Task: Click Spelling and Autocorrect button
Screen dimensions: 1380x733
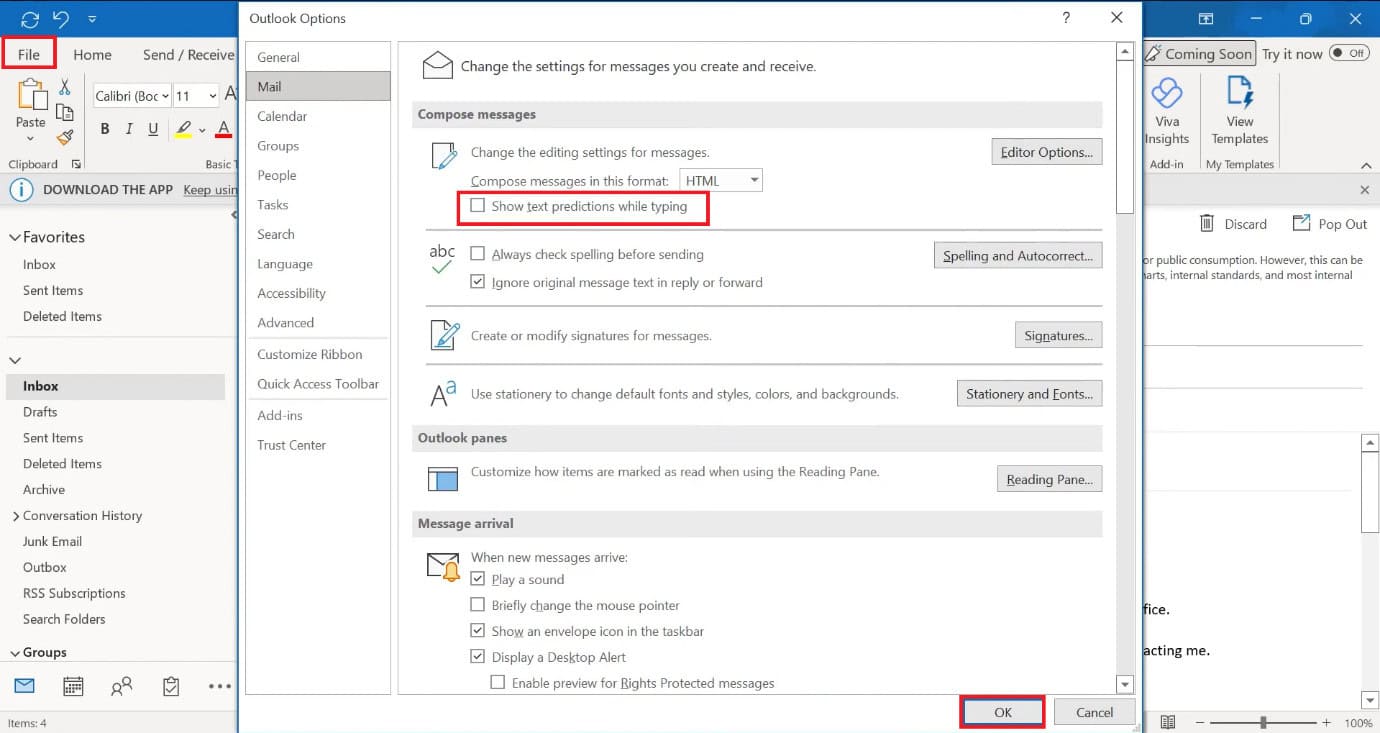Action: 1018,256
